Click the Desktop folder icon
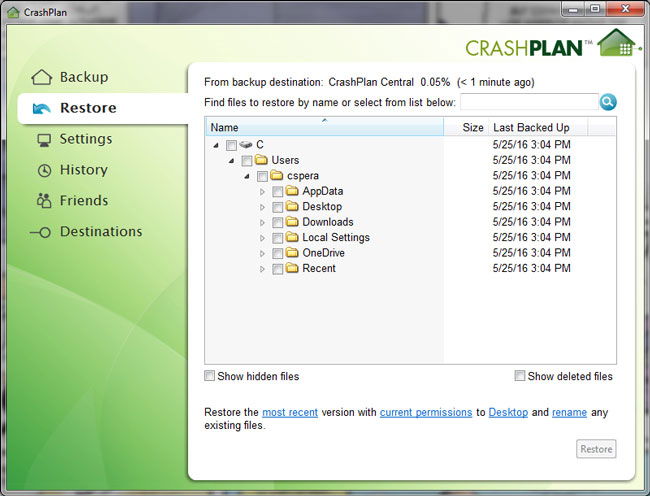Viewport: 650px width, 496px height. [x=292, y=206]
